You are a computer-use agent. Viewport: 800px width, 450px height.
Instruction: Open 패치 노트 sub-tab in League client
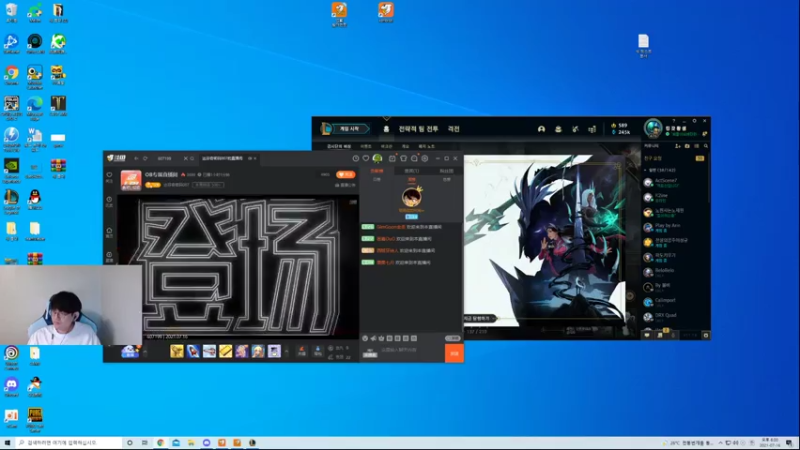tap(427, 146)
